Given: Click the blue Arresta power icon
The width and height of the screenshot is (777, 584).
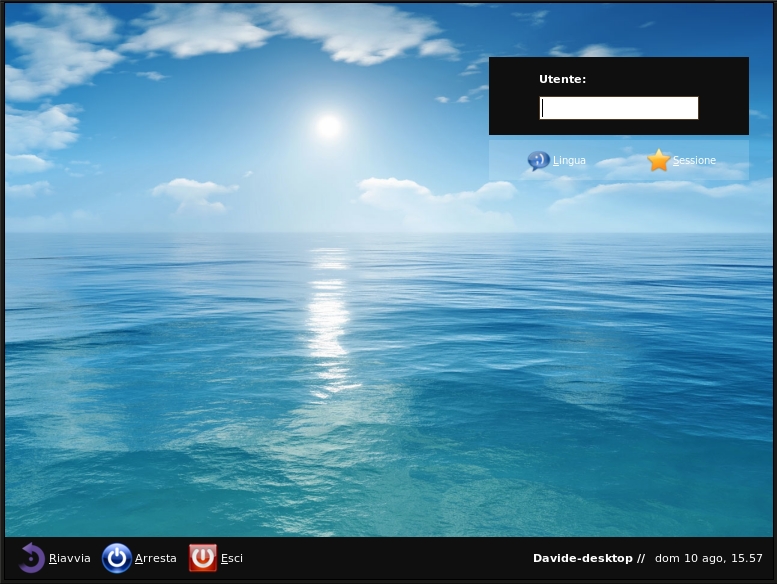Looking at the screenshot, I should [116, 558].
